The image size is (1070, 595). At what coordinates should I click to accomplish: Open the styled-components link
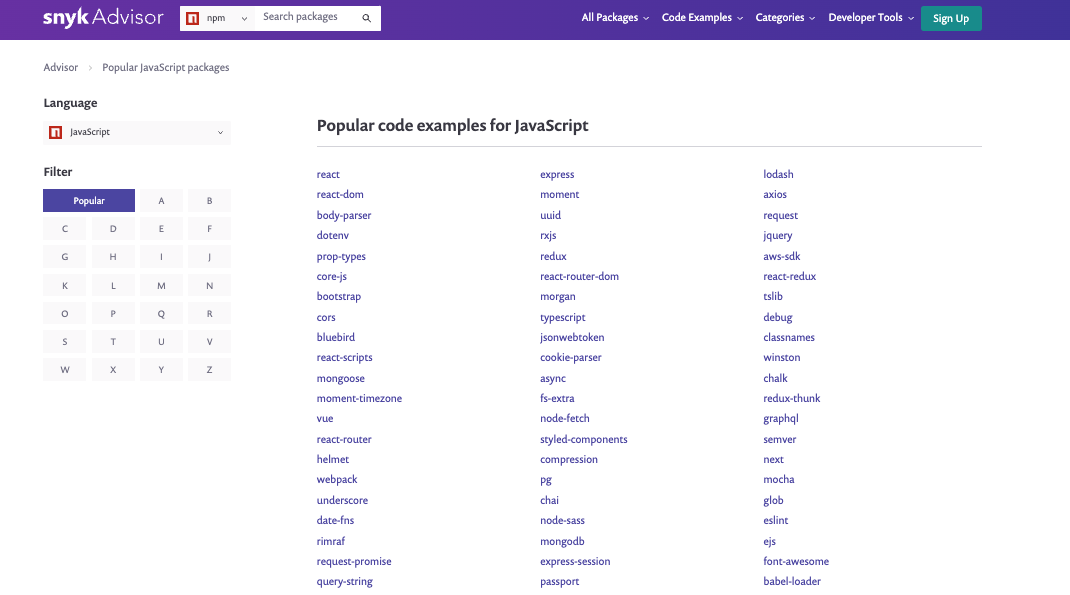point(583,439)
